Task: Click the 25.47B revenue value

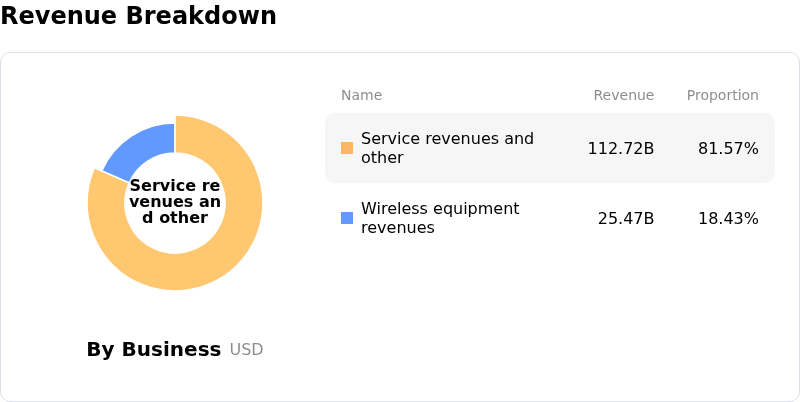Action: pos(626,218)
